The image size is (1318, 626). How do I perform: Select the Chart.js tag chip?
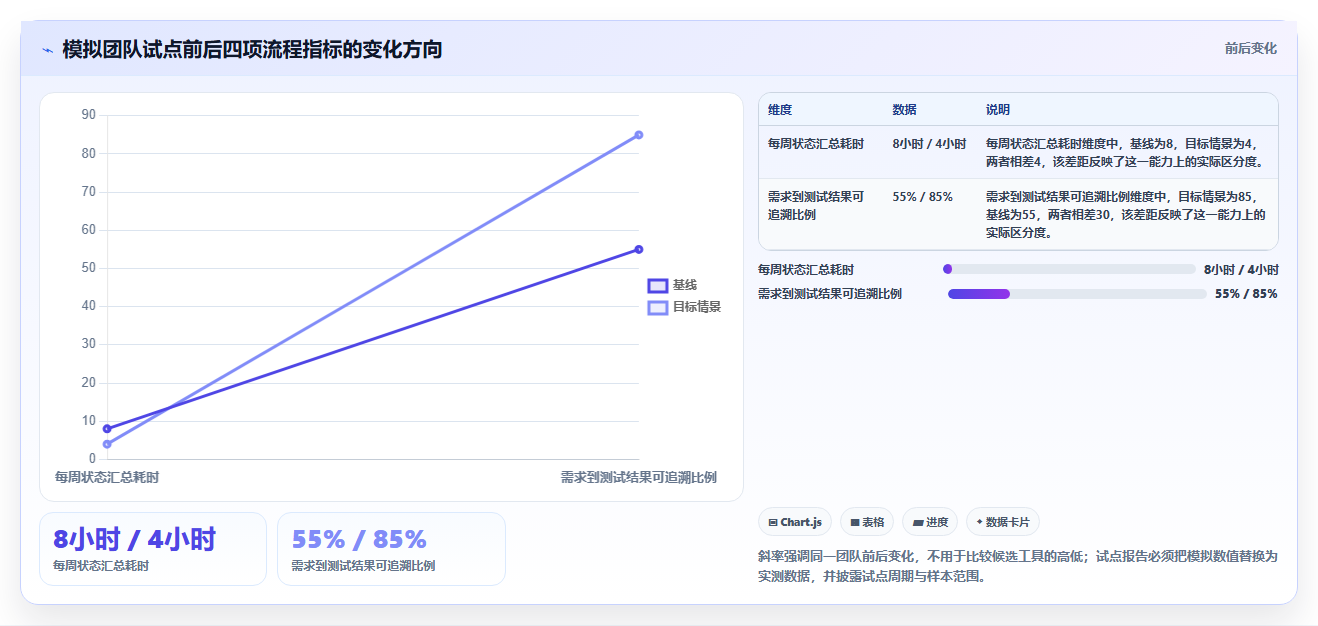795,522
